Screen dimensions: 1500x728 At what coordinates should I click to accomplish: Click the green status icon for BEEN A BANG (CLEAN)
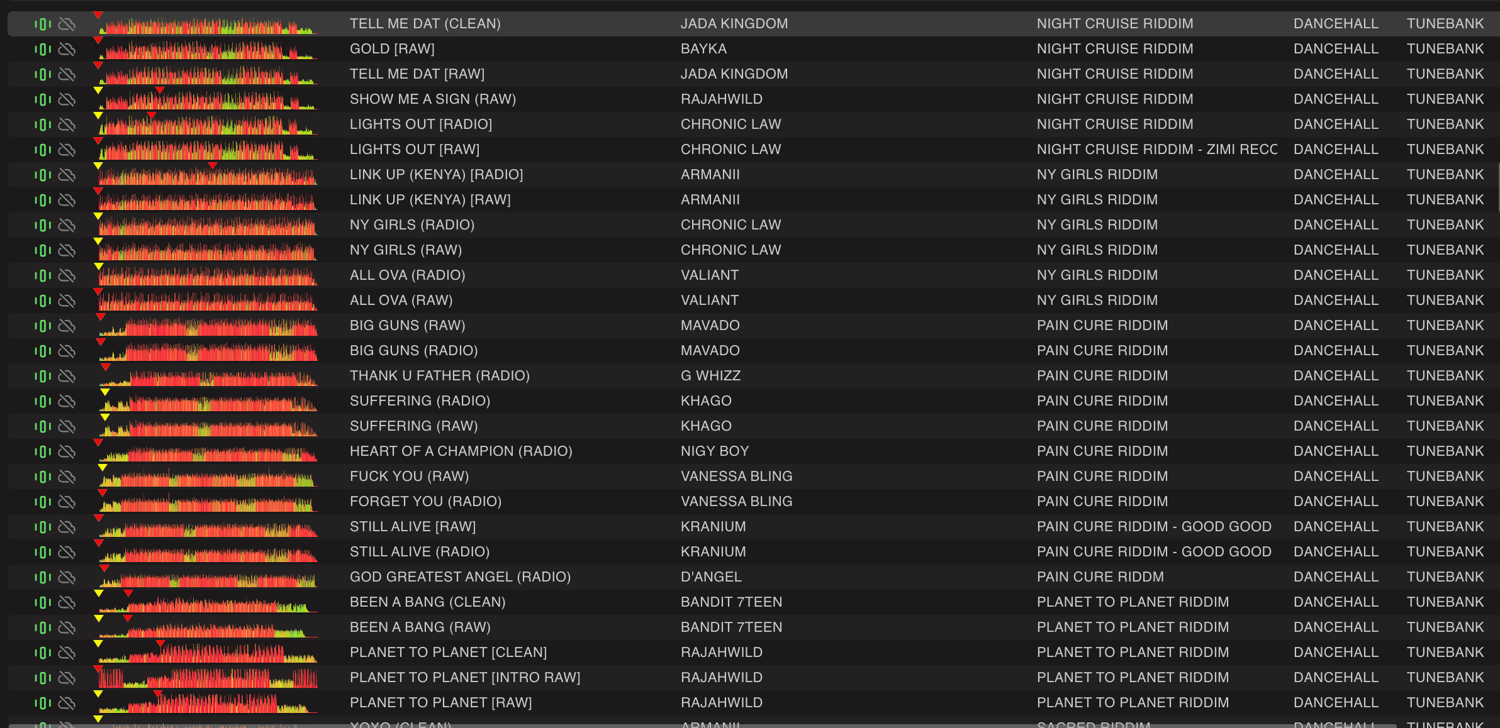tap(42, 602)
